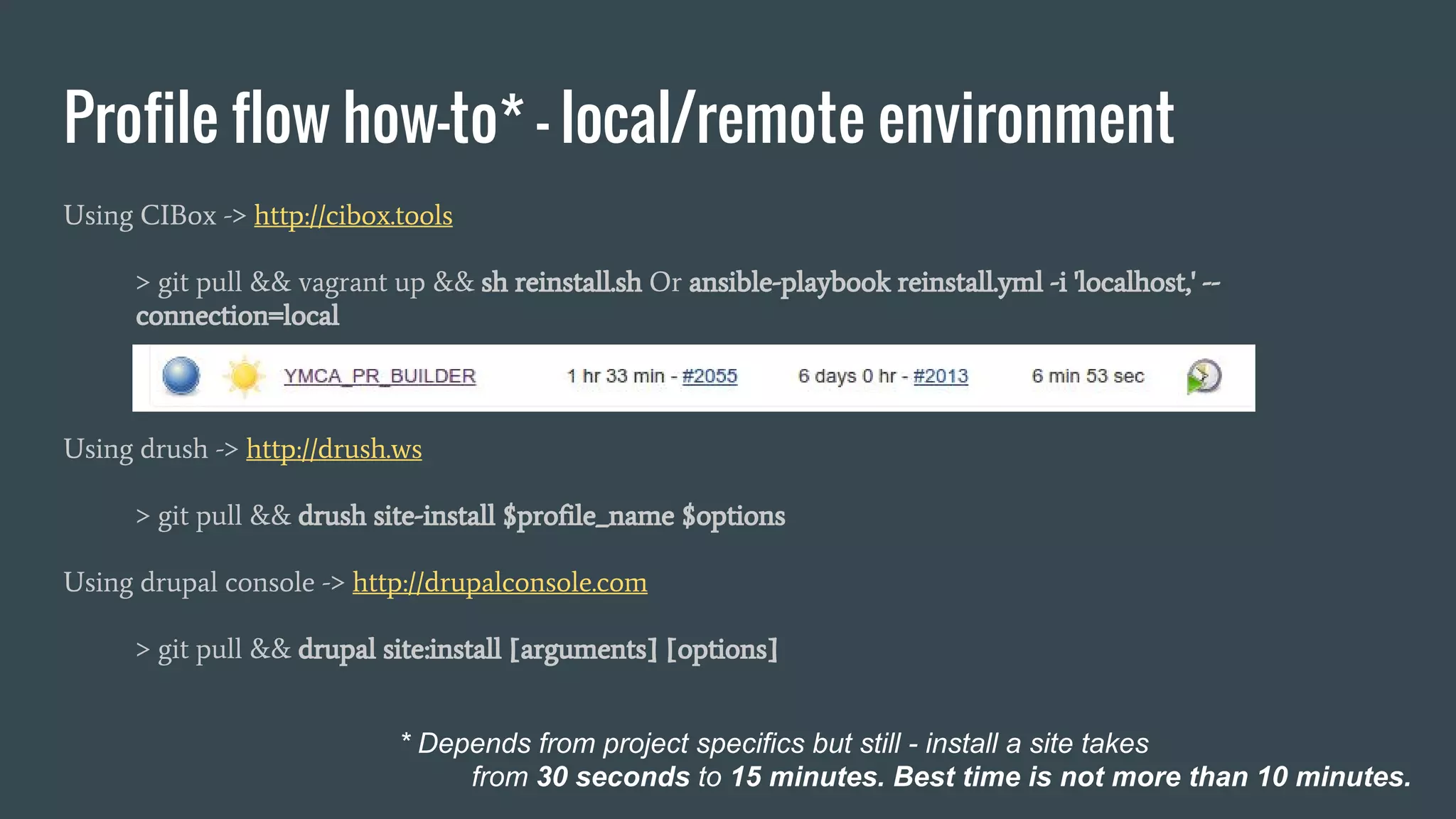Open the http://drush.ws link
1456x819 pixels.
click(x=333, y=449)
